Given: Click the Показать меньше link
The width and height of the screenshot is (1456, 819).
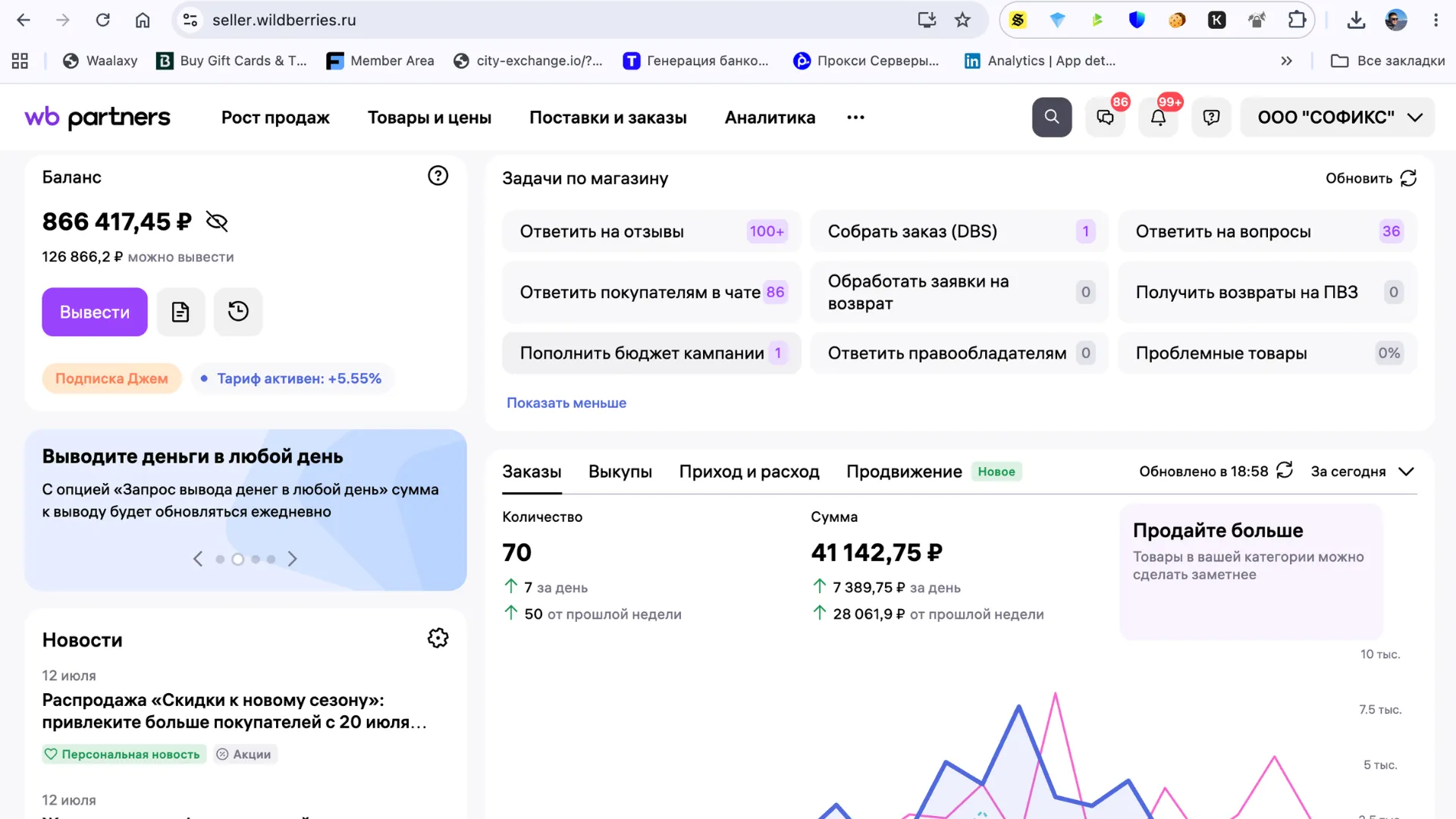Looking at the screenshot, I should pos(566,403).
